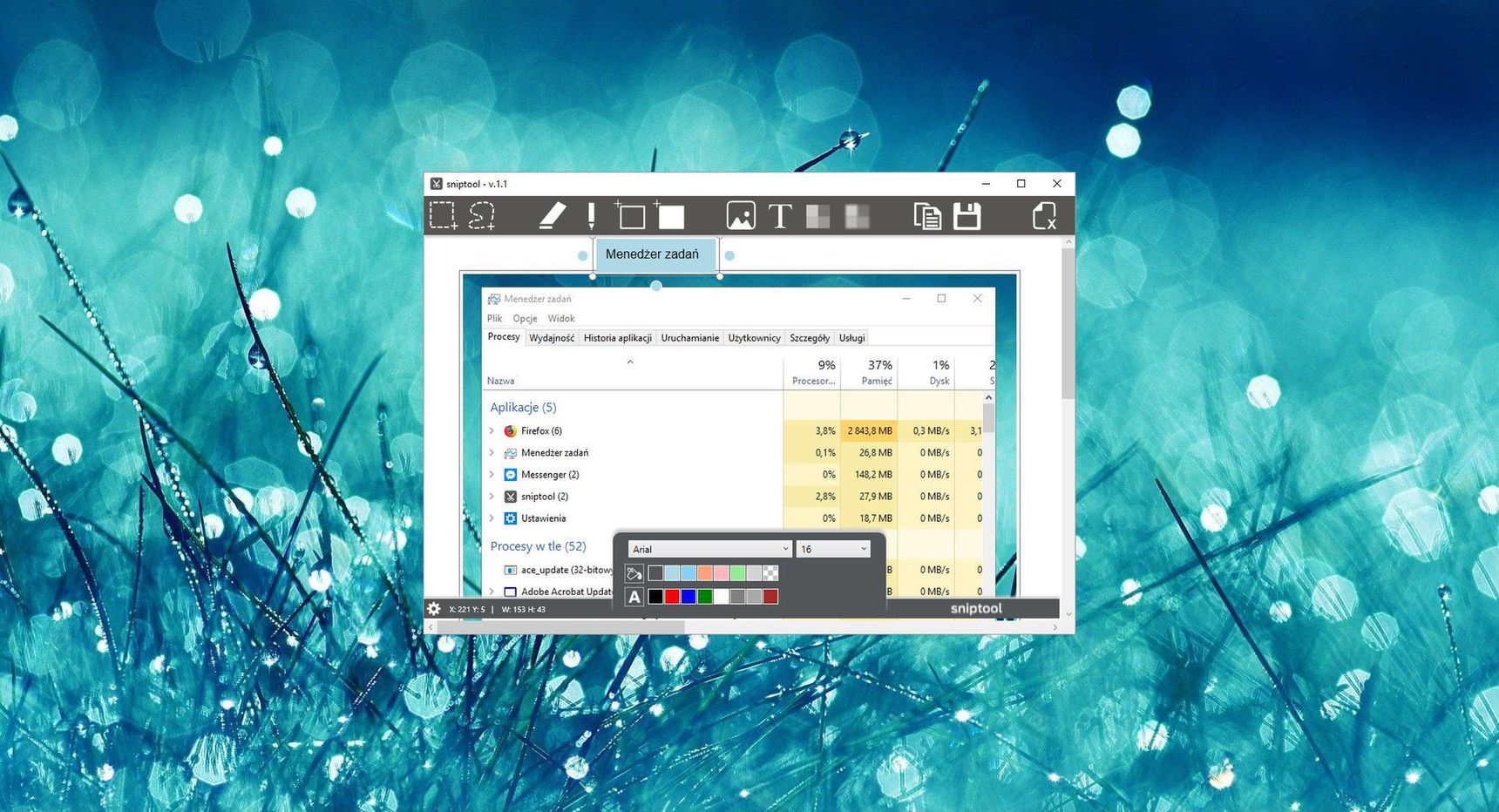Click the rotation handle below the text box
The width and height of the screenshot is (1499, 812).
pos(656,286)
